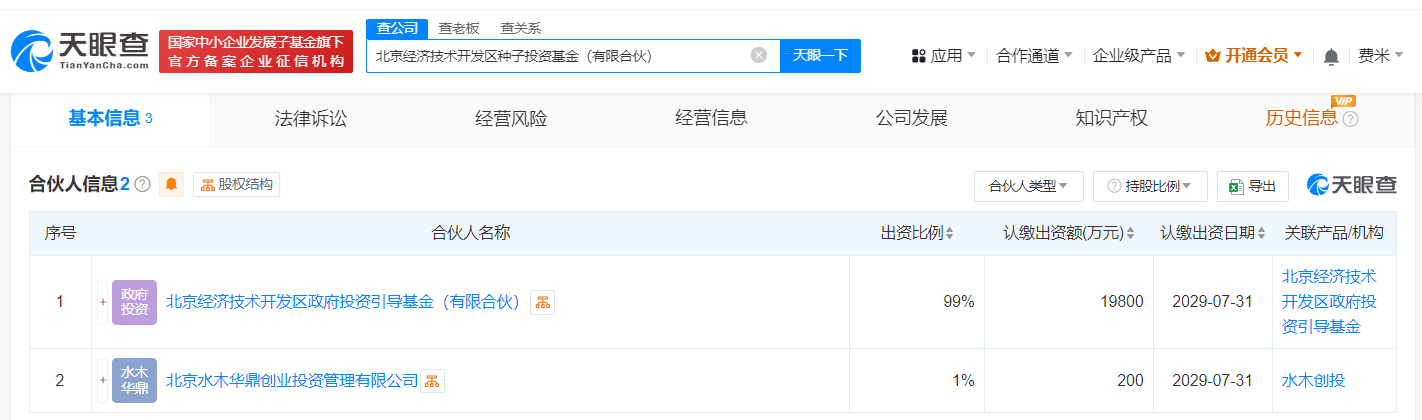Image resolution: width=1422 pixels, height=420 pixels.
Task: Open the 持股比例 filter dropdown
Action: click(x=1150, y=186)
